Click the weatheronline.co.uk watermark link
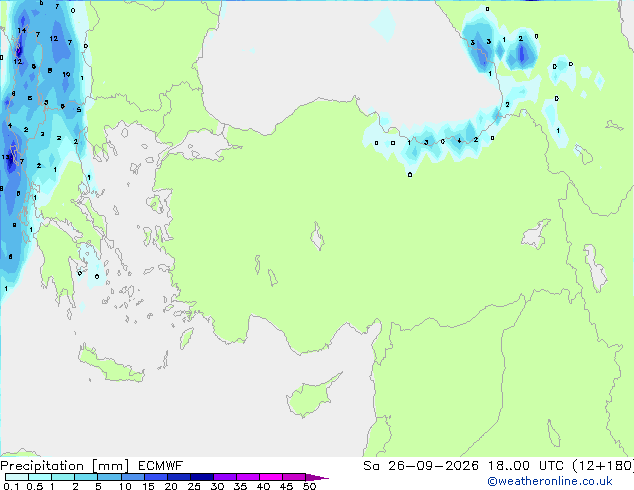This screenshot has height=490, width=634. (x=550, y=481)
